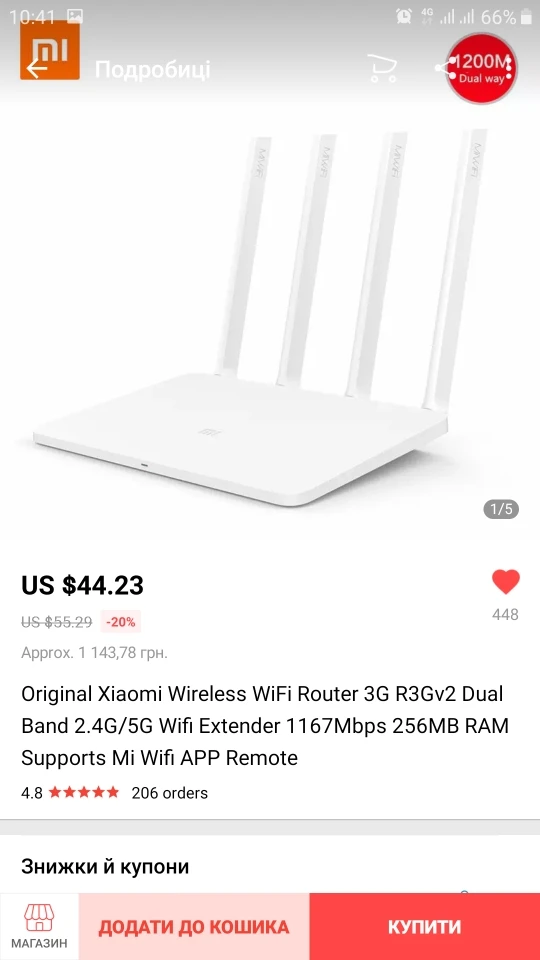The image size is (540, 960).
Task: Add product to favorites with heart
Action: (506, 582)
